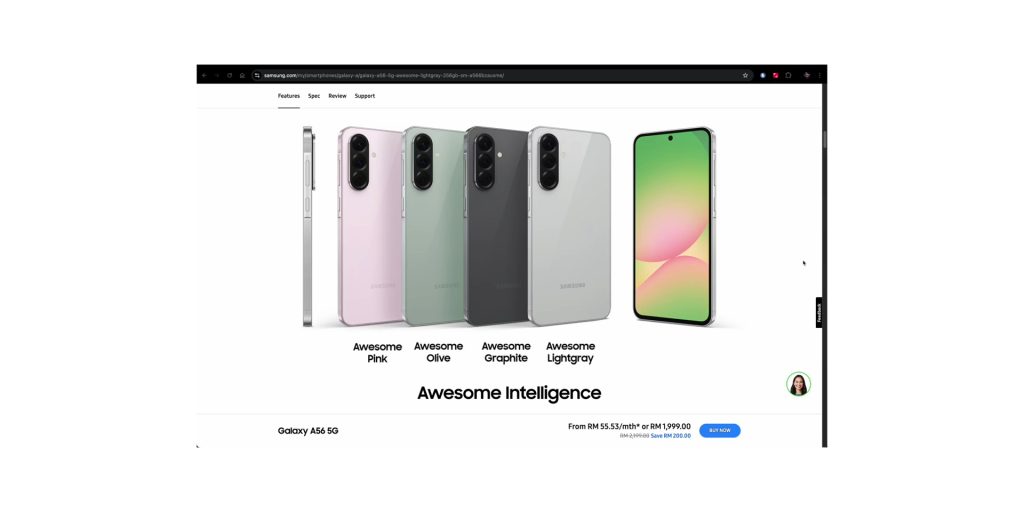Go to the Support tab

point(364,96)
